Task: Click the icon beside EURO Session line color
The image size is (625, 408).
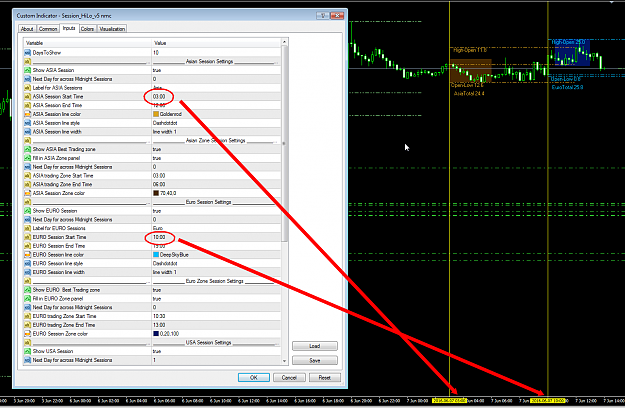Action: (28, 255)
